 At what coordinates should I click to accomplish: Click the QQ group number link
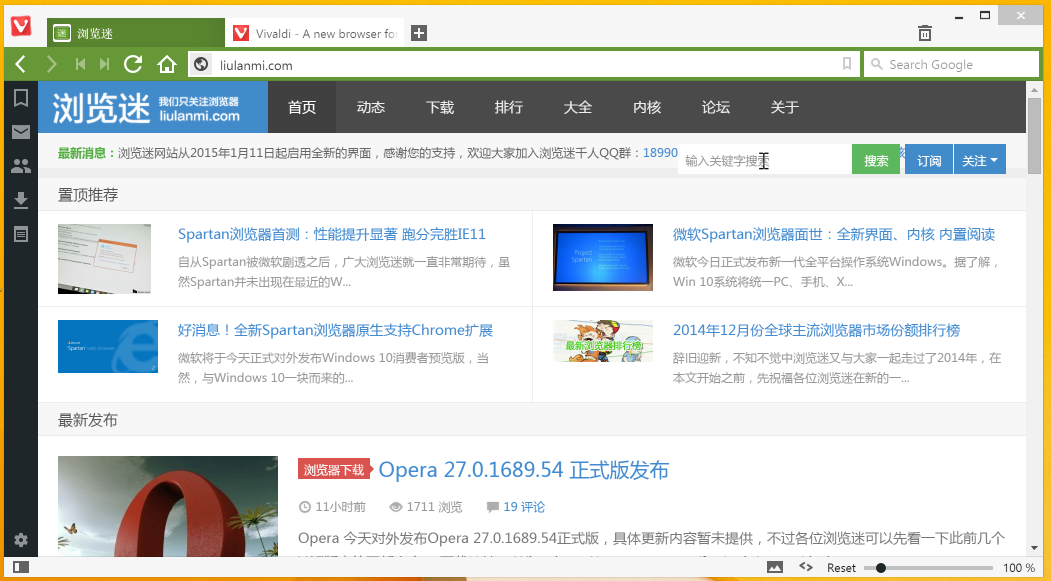pyautogui.click(x=660, y=153)
